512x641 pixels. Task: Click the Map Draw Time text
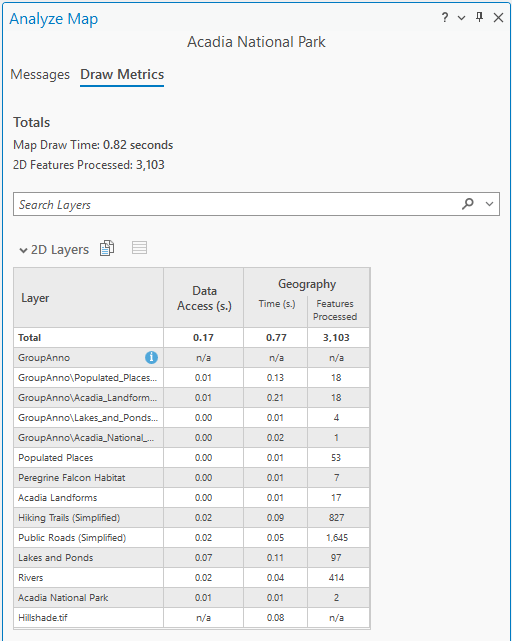coord(93,145)
